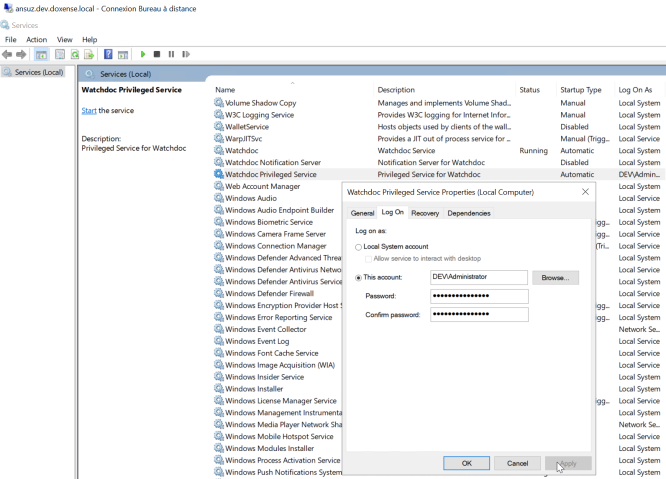
Task: Switch to the Recovery tab
Action: 425,213
